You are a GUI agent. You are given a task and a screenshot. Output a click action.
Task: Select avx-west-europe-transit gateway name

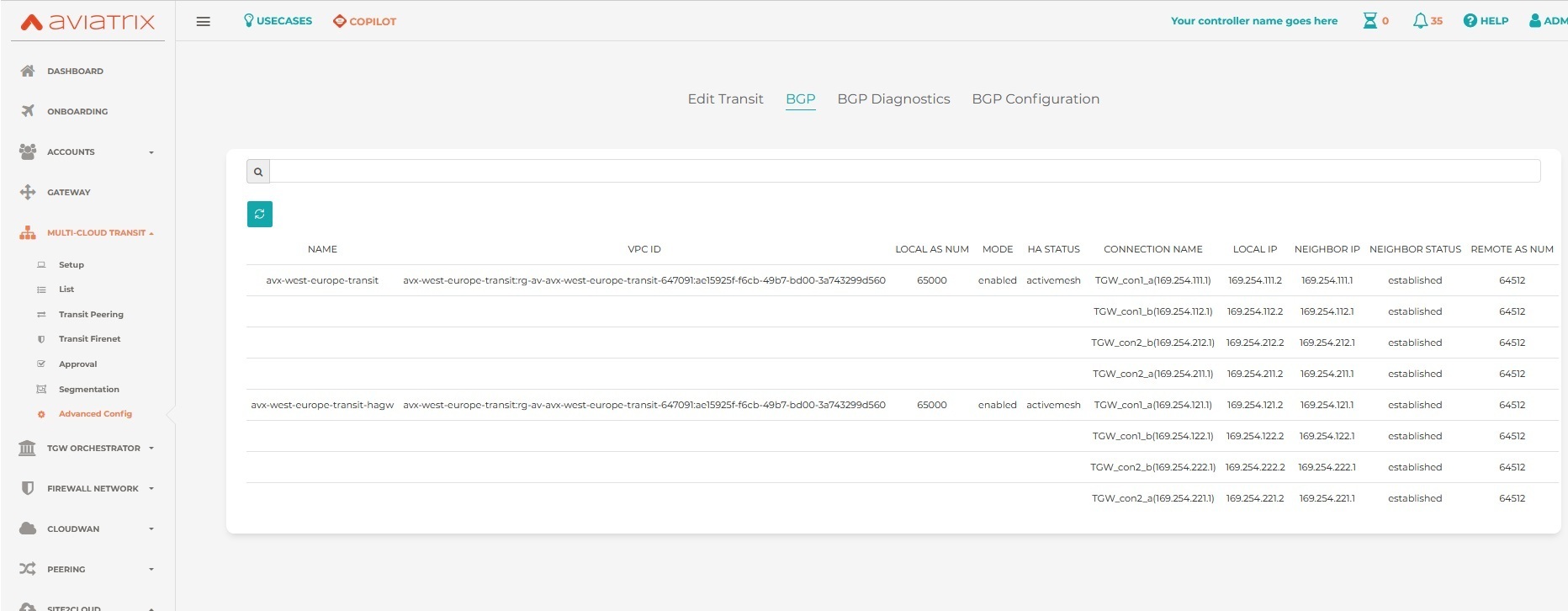click(322, 280)
